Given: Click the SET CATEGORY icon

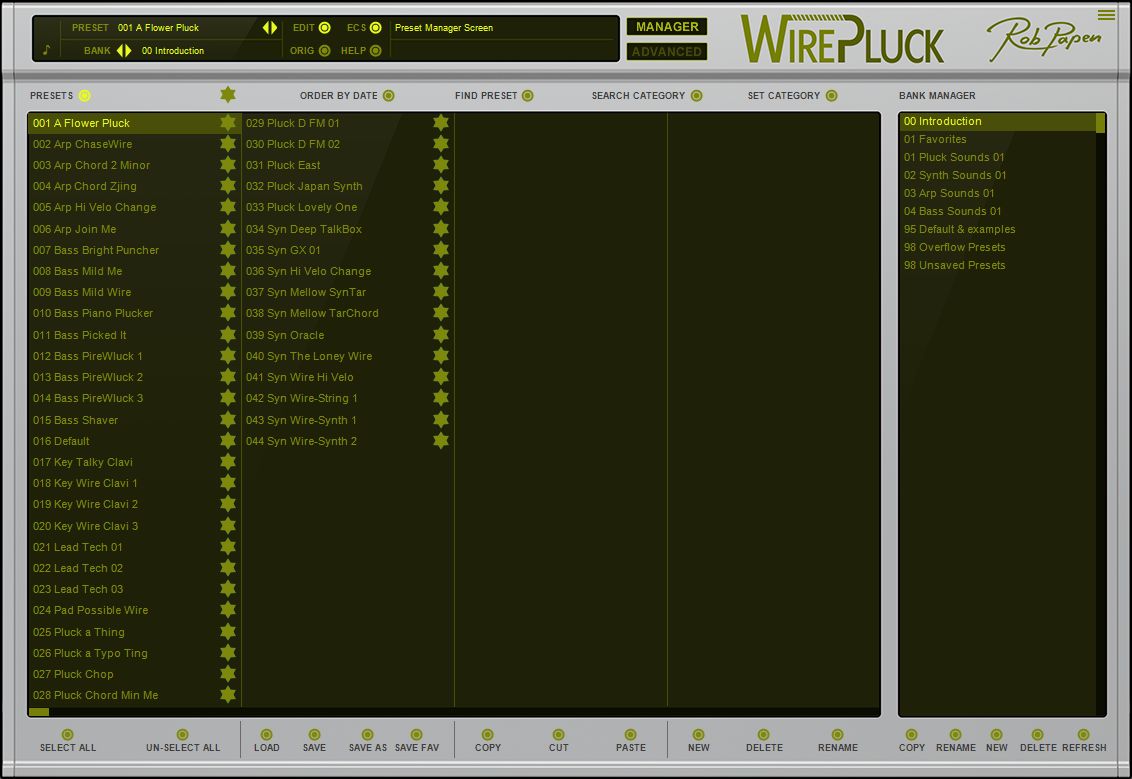Looking at the screenshot, I should point(831,95).
